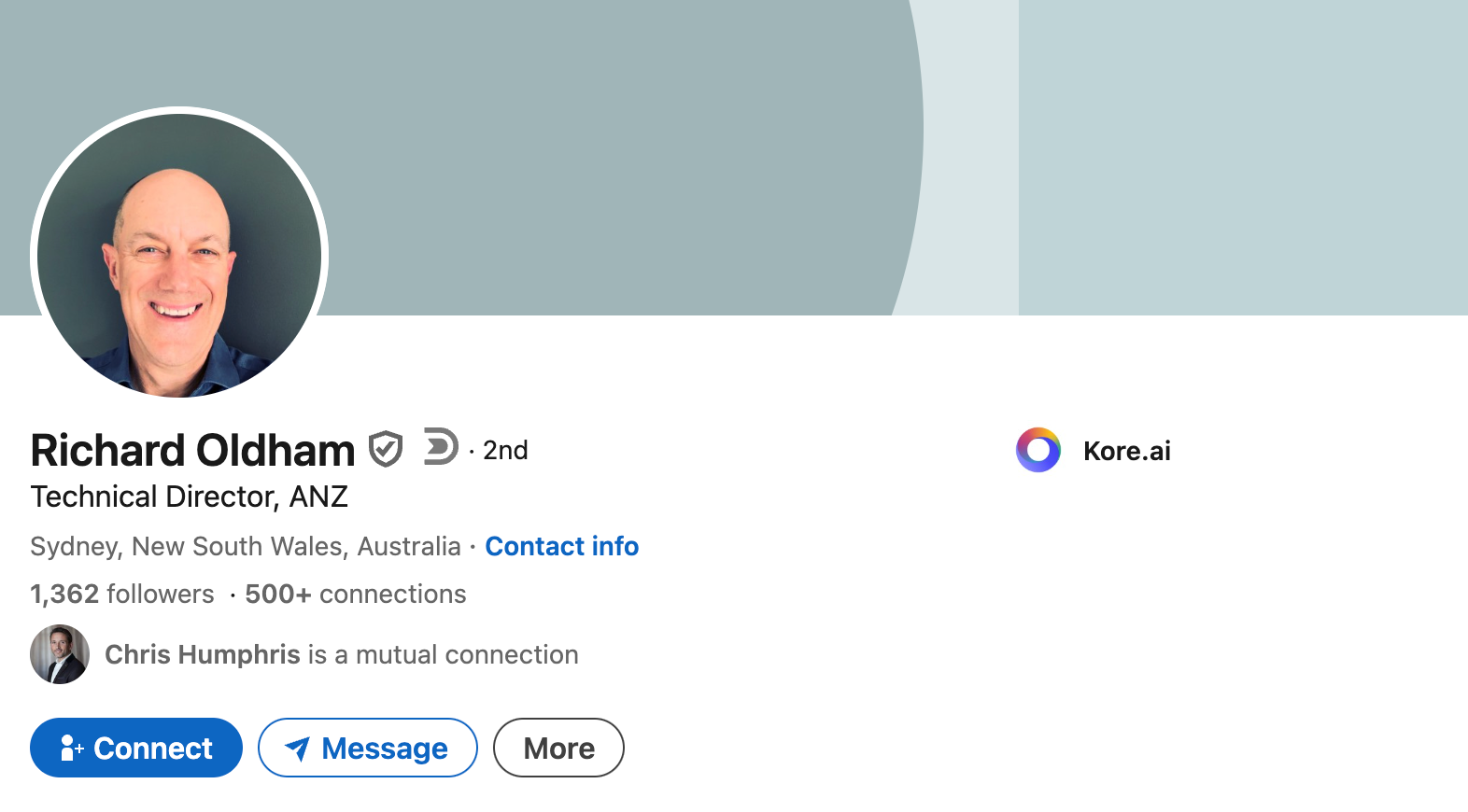Click the headline Technical Director, ANZ

coord(189,497)
